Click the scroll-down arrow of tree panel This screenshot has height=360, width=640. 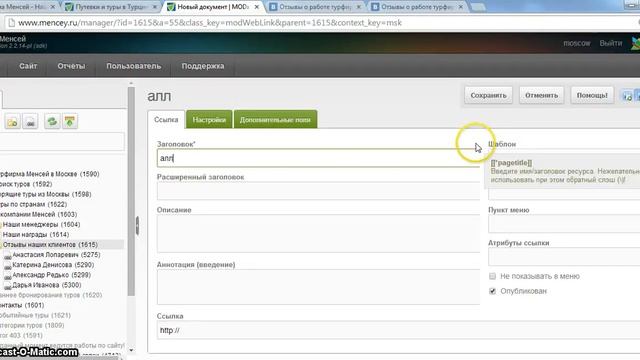tap(131, 350)
